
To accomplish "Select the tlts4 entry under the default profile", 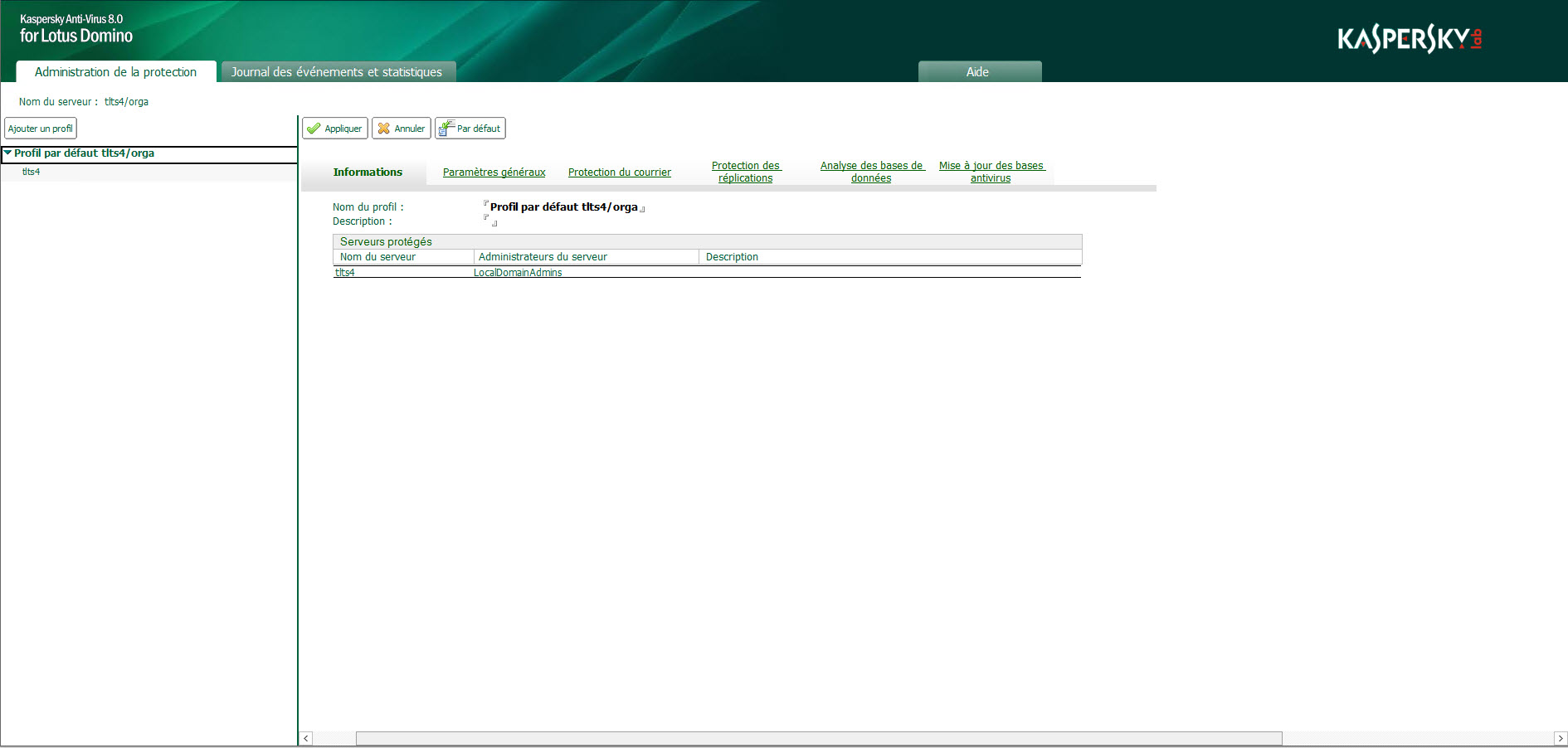I will tap(31, 172).
